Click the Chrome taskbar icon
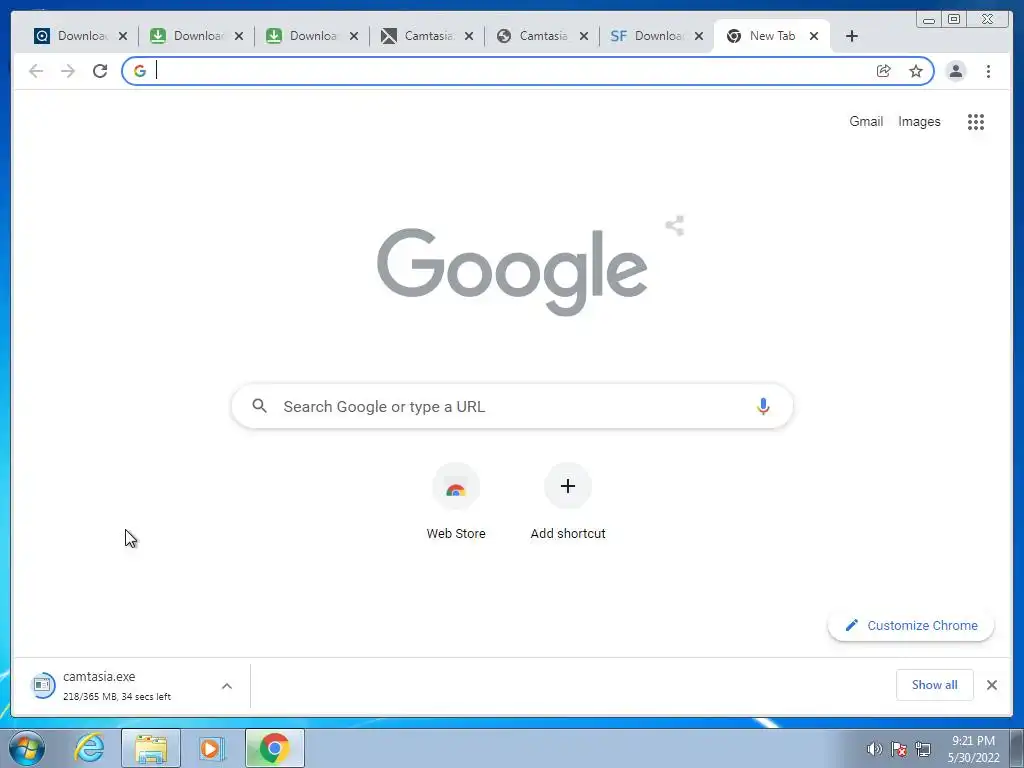 [274, 748]
